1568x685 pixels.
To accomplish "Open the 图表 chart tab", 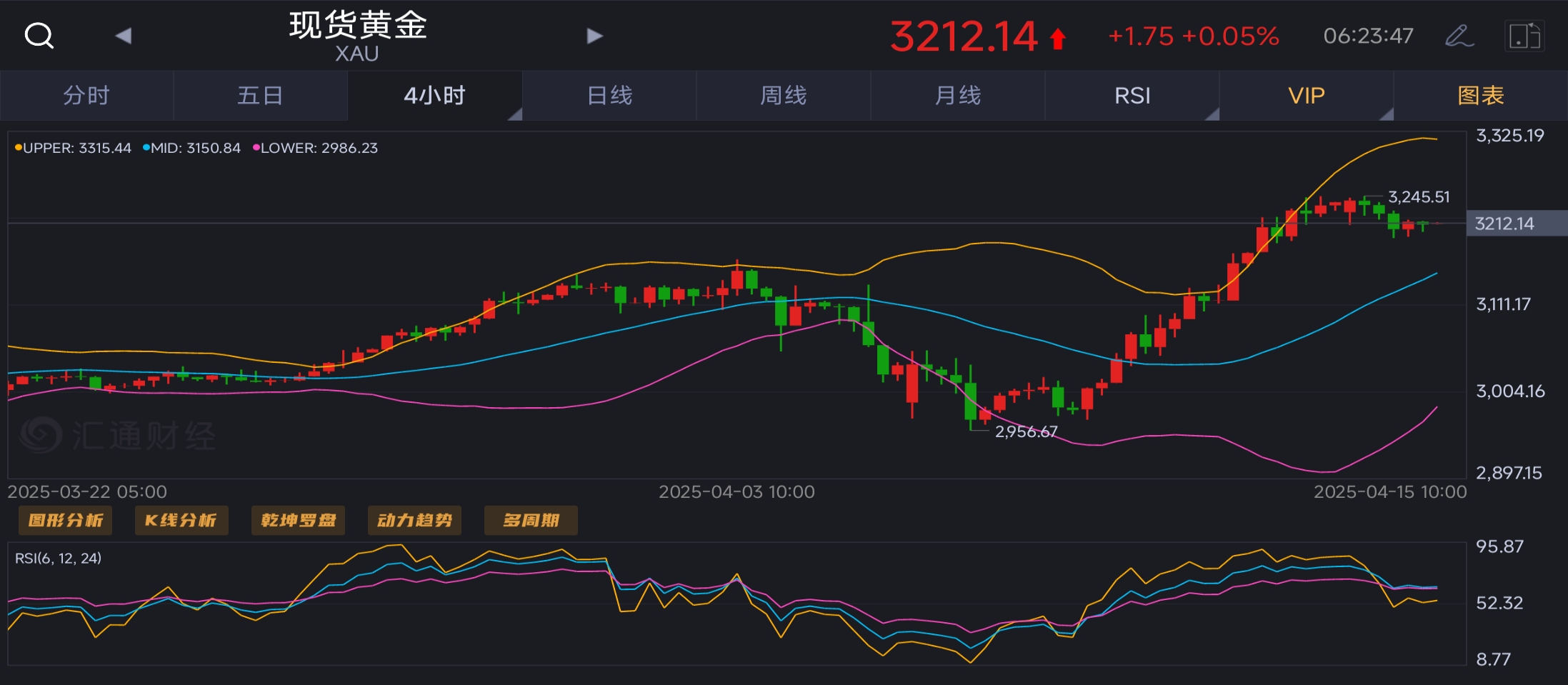I will 1481,96.
